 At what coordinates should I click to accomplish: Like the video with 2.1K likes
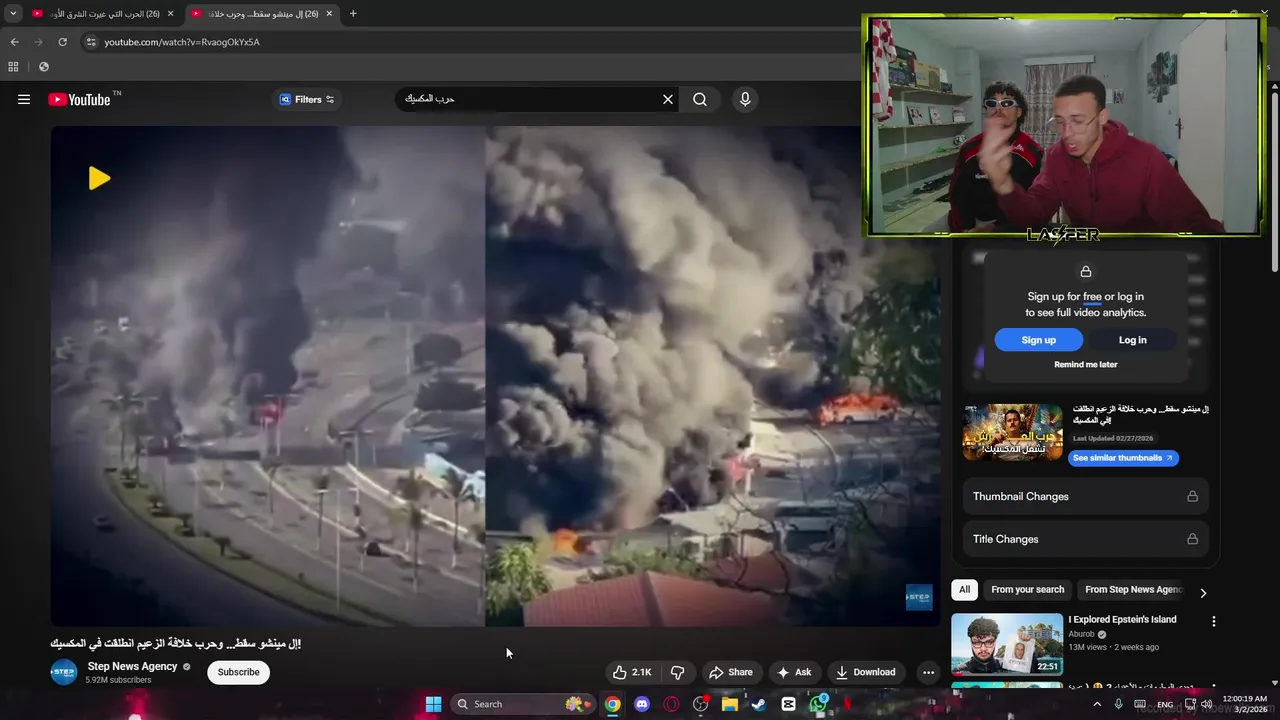(x=632, y=672)
